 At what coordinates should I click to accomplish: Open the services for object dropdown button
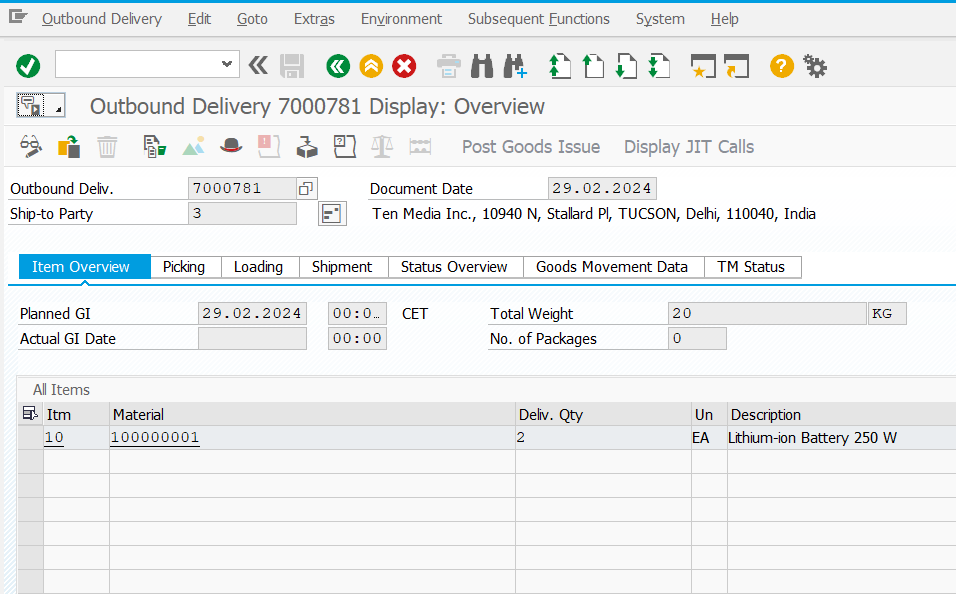click(x=40, y=105)
